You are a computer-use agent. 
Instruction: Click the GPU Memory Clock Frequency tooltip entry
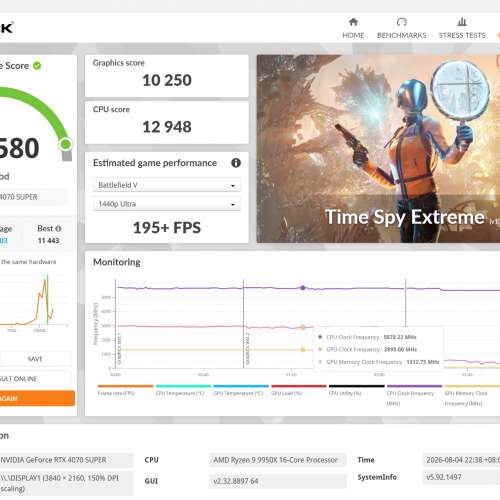(x=379, y=362)
